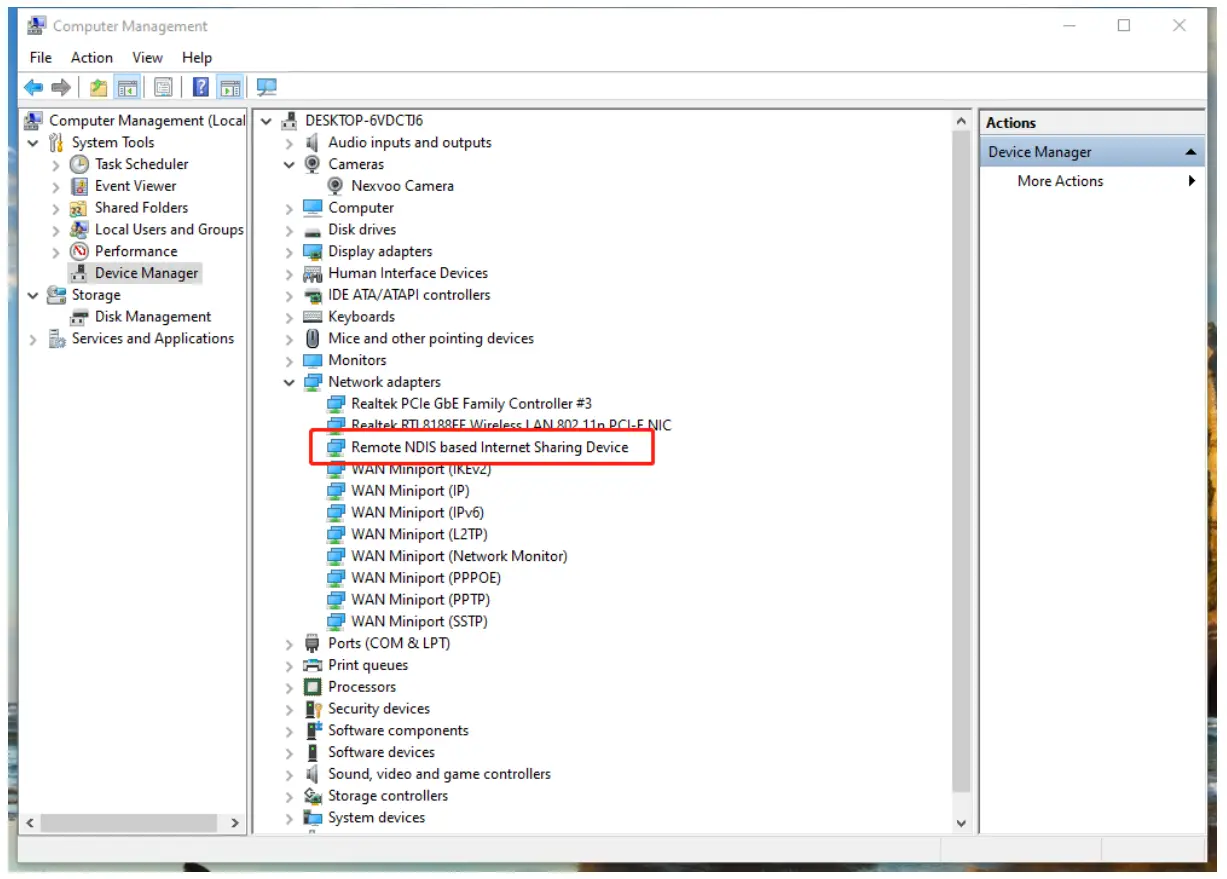Select Storage controllers category
1227x879 pixels.
pyautogui.click(x=388, y=796)
